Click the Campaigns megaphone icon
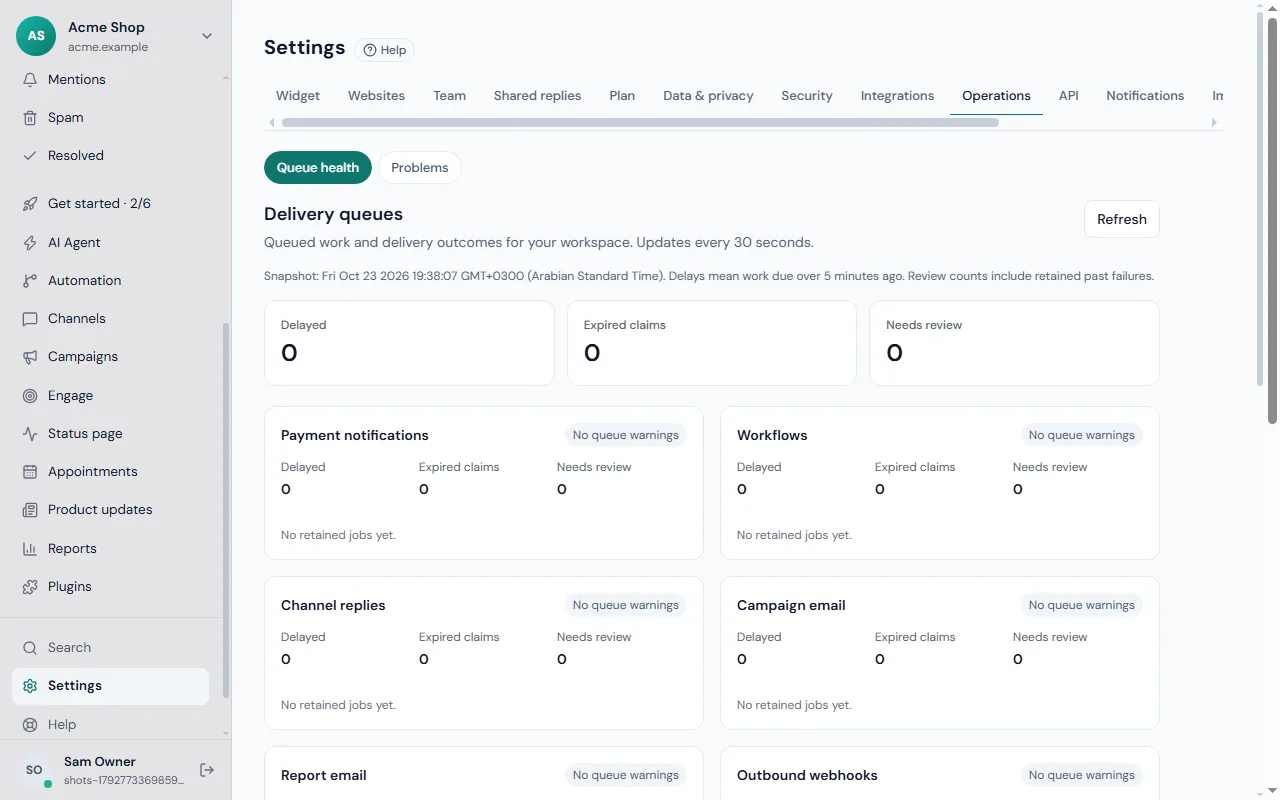Image resolution: width=1280 pixels, height=800 pixels. 30,356
